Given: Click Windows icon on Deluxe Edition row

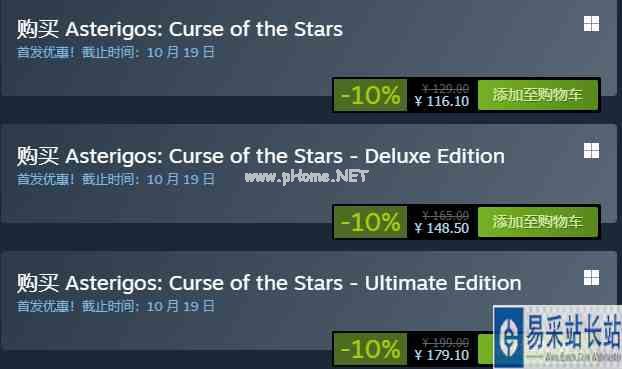Looking at the screenshot, I should (x=591, y=150).
